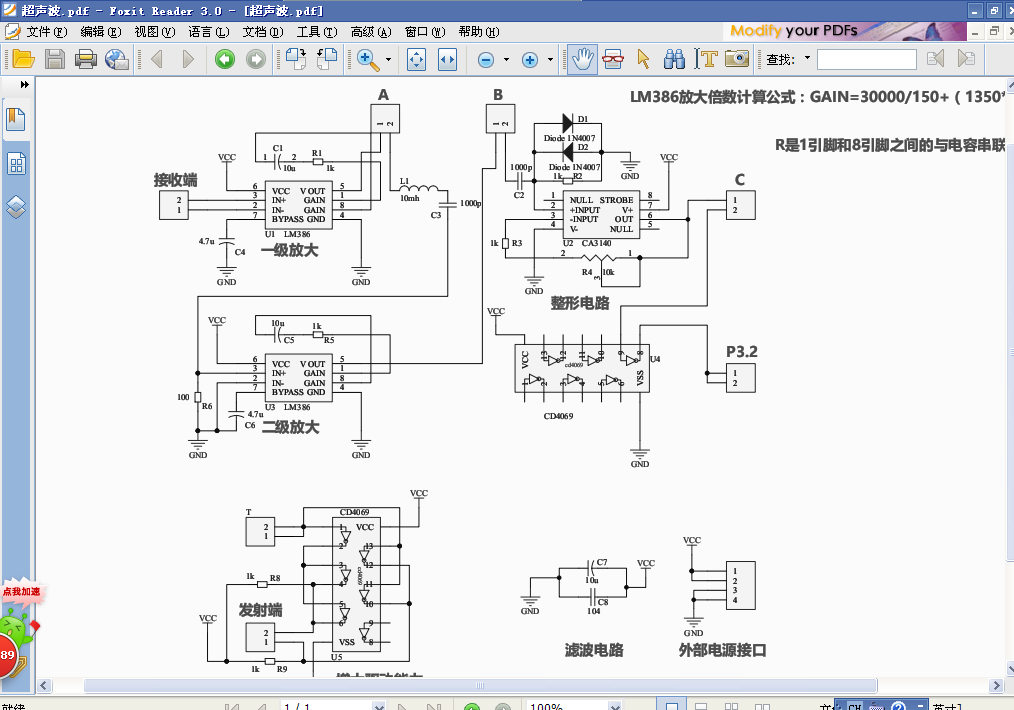Image resolution: width=1014 pixels, height=710 pixels.
Task: Find previous match icon
Action: pos(935,59)
